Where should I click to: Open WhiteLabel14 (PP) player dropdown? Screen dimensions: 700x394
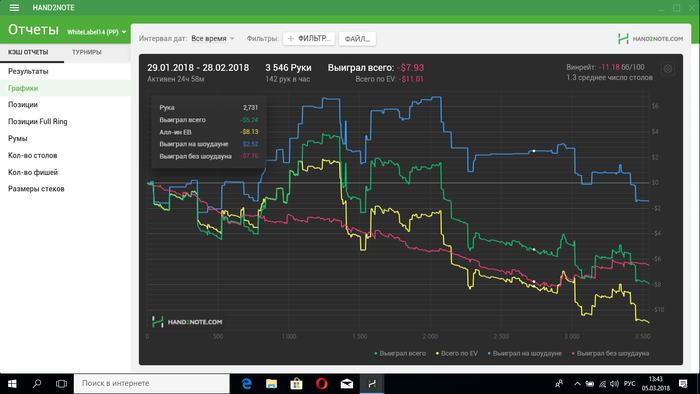[x=96, y=32]
